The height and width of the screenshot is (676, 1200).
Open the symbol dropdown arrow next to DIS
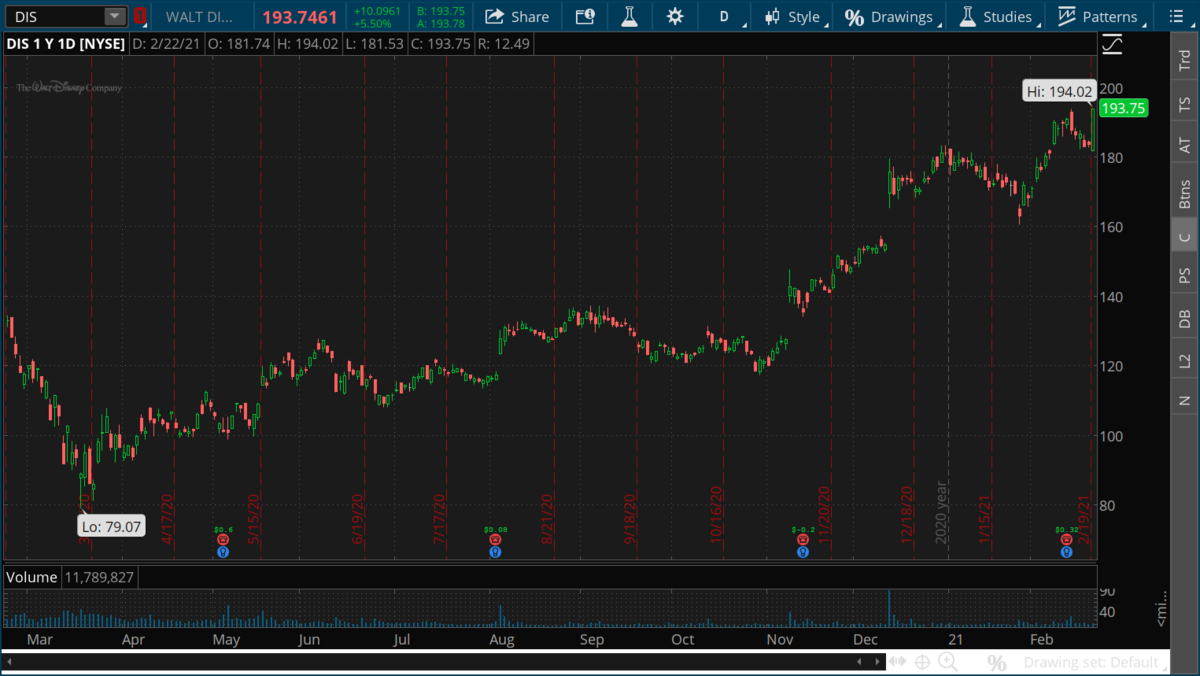click(x=114, y=16)
